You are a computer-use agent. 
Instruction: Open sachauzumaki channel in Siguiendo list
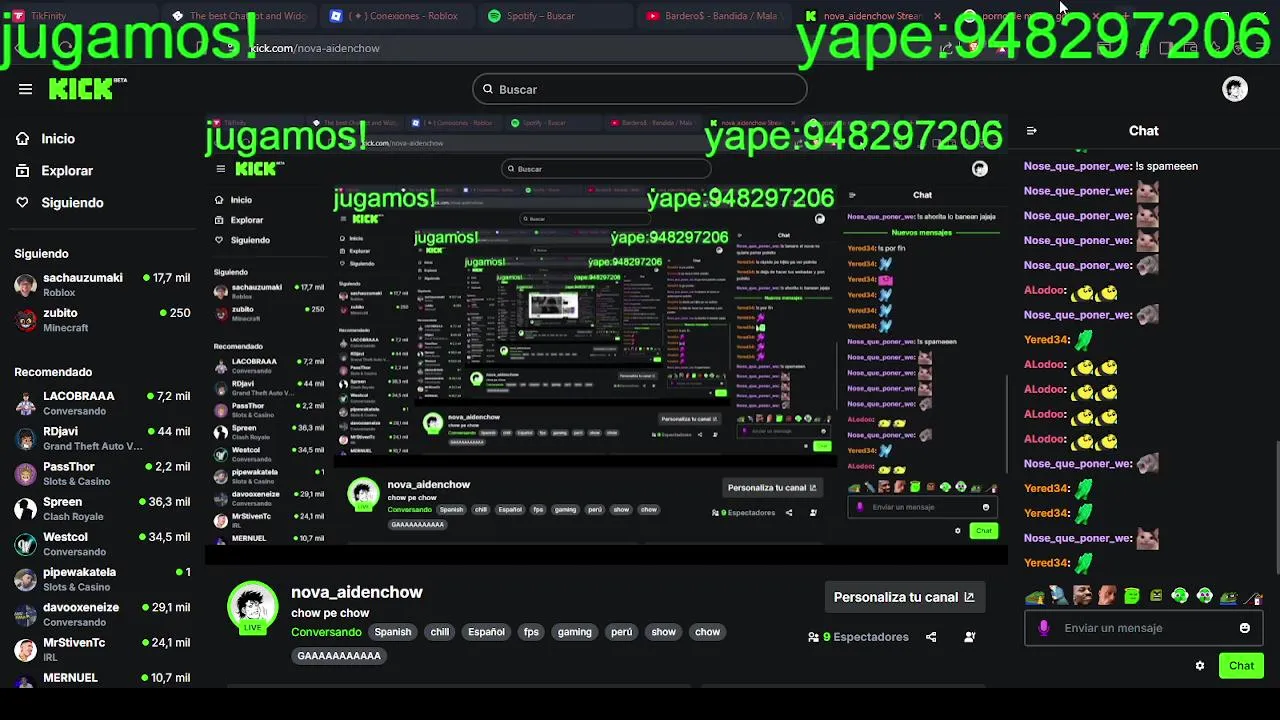click(x=102, y=285)
